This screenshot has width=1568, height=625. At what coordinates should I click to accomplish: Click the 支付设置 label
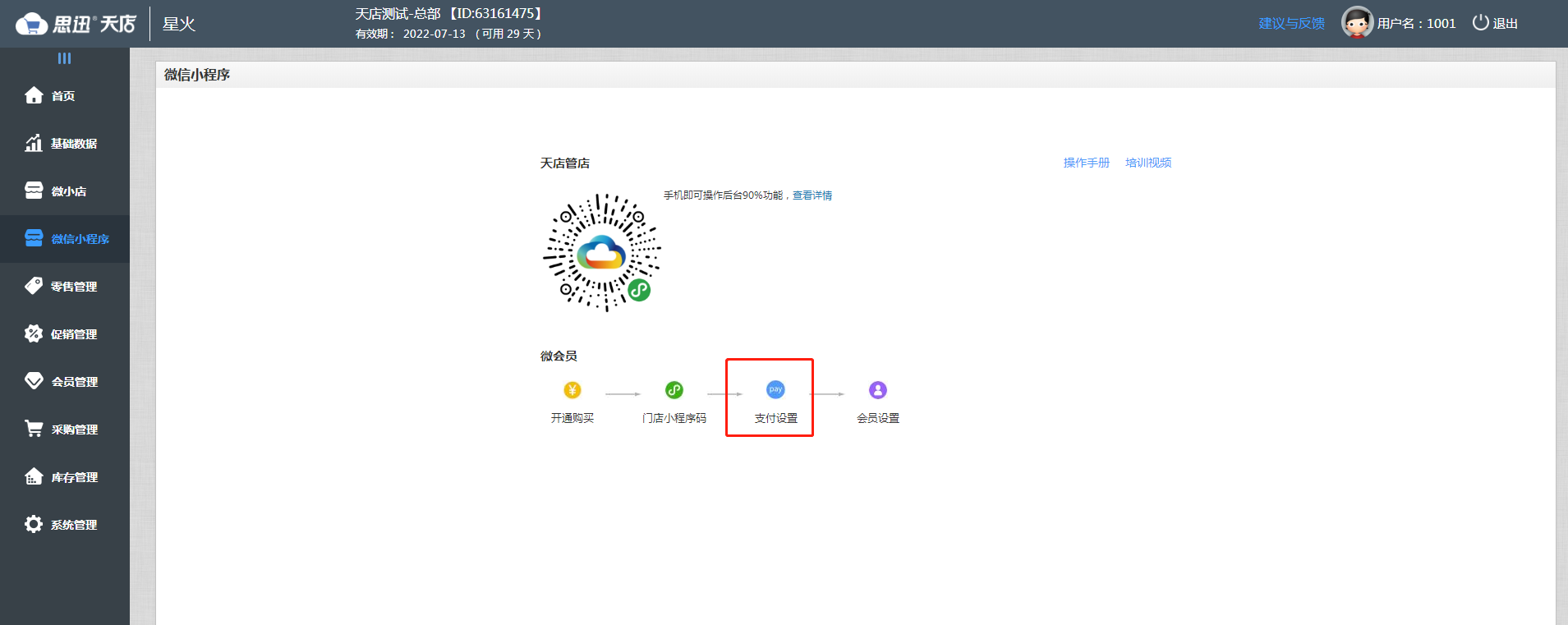(776, 418)
